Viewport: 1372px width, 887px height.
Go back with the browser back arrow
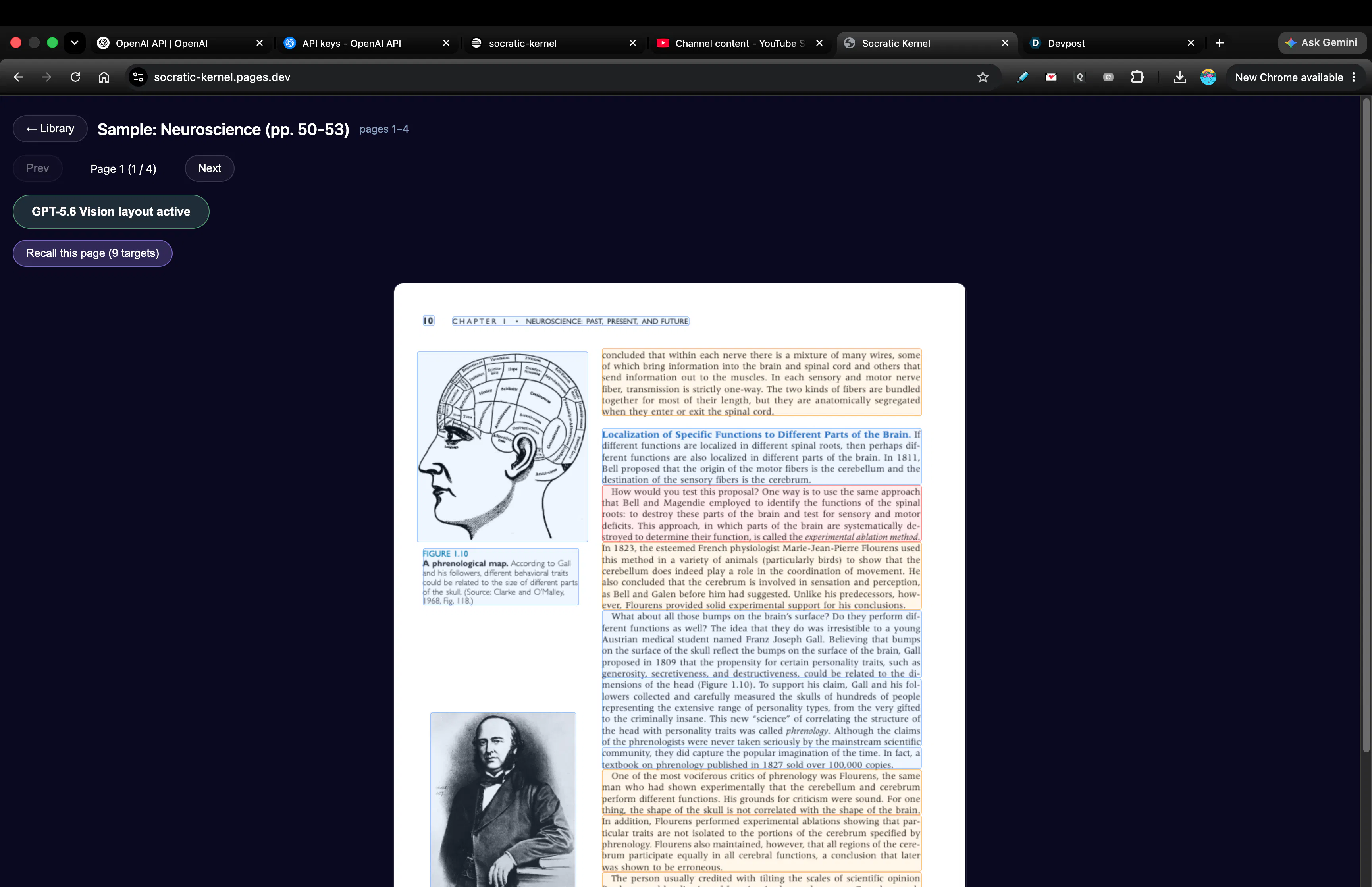pos(18,77)
